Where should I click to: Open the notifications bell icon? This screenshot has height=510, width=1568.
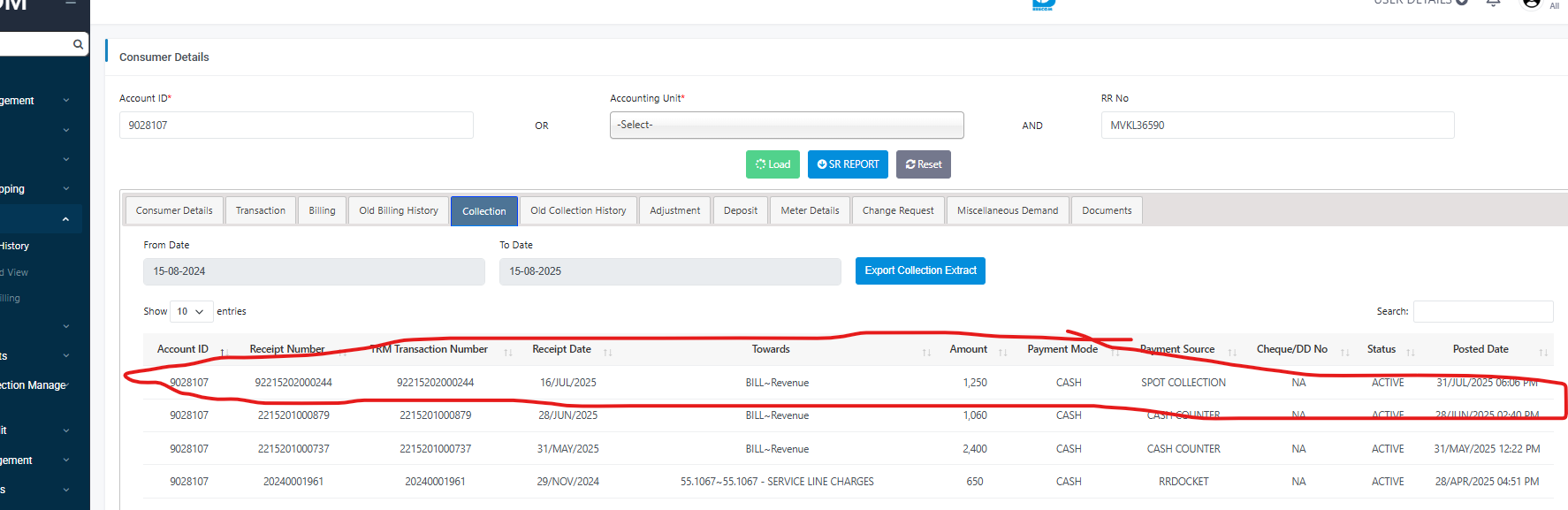pos(1493,3)
